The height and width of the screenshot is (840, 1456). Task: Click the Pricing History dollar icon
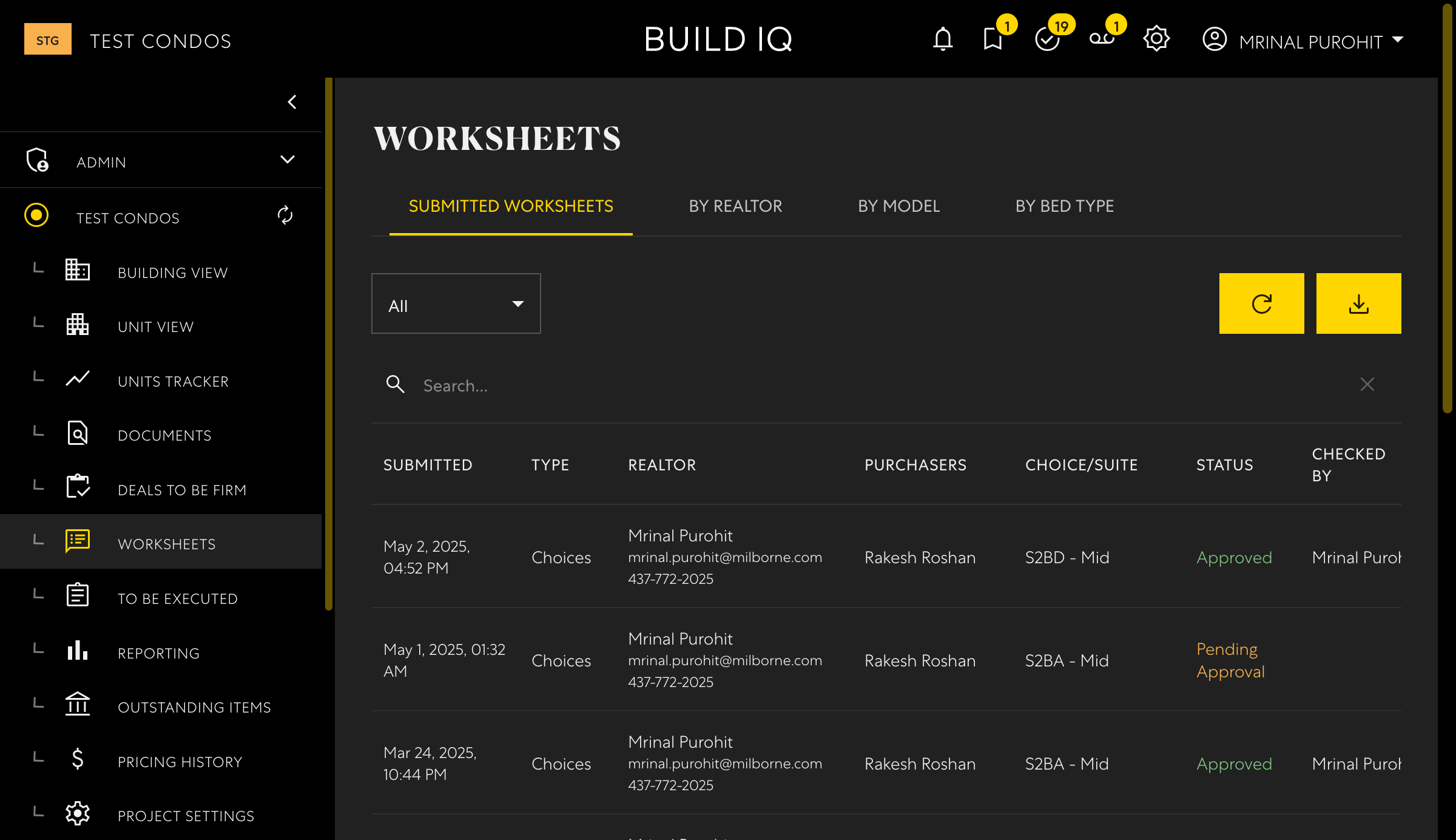coord(78,759)
